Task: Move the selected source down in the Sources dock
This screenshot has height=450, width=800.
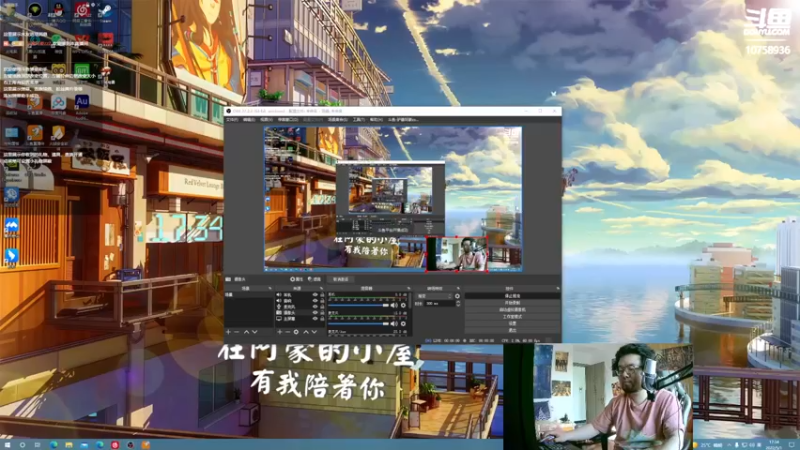Action: point(314,332)
